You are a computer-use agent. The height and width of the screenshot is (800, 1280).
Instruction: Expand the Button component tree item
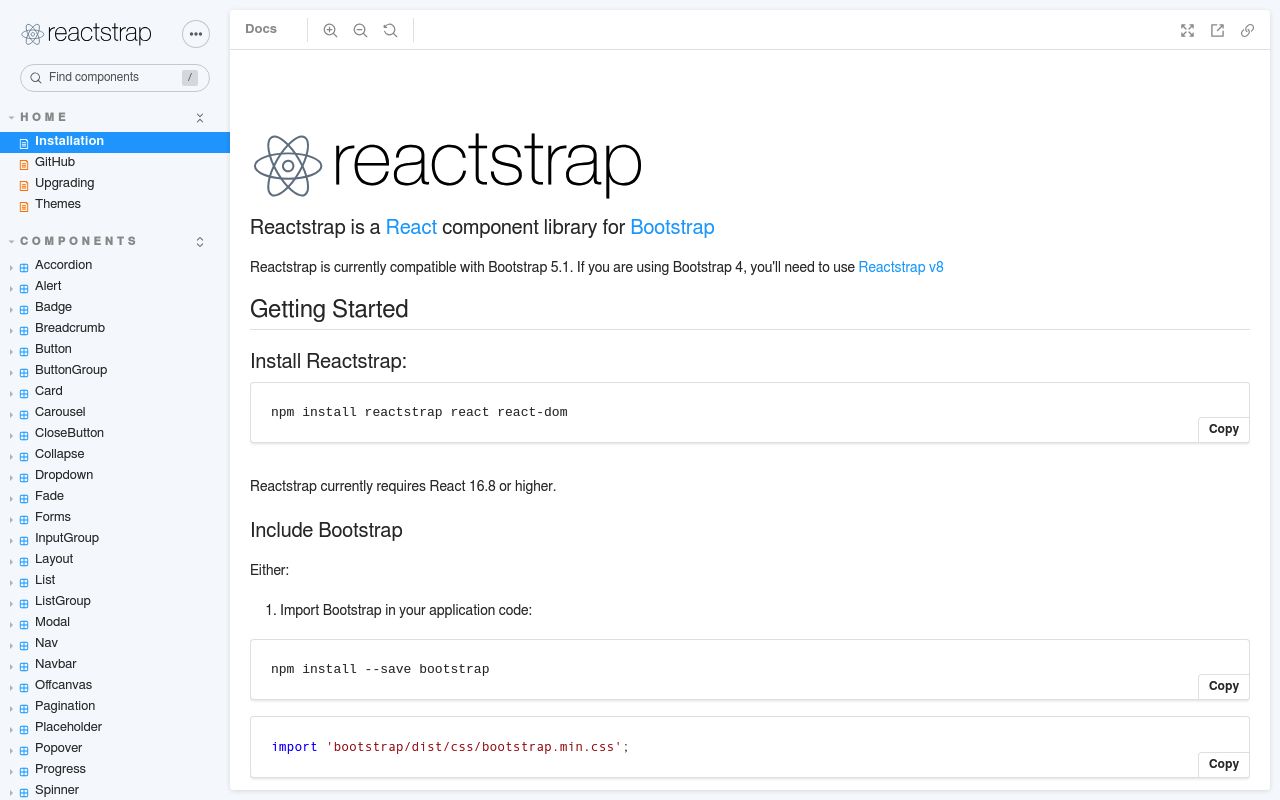11,350
